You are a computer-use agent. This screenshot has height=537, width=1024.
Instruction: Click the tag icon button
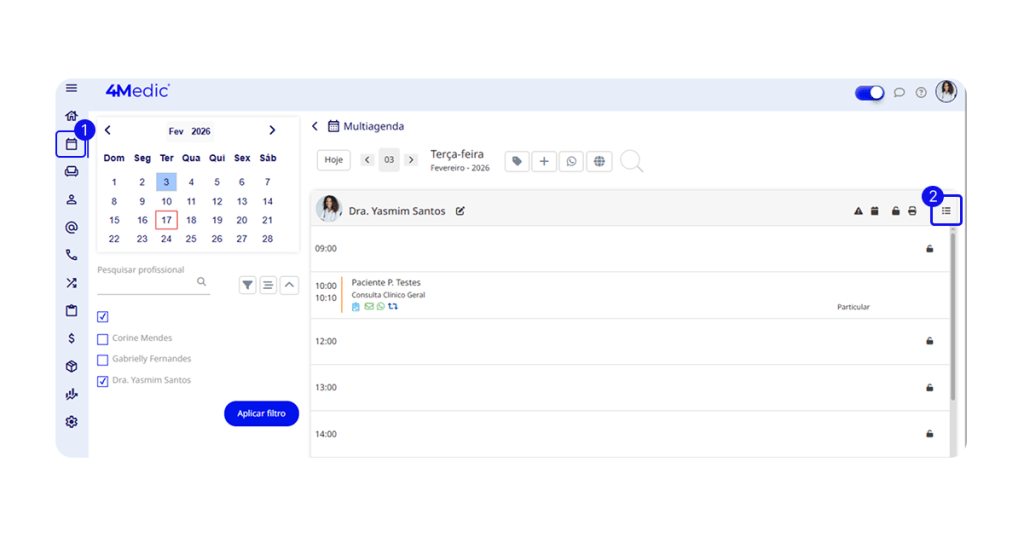pyautogui.click(x=517, y=161)
